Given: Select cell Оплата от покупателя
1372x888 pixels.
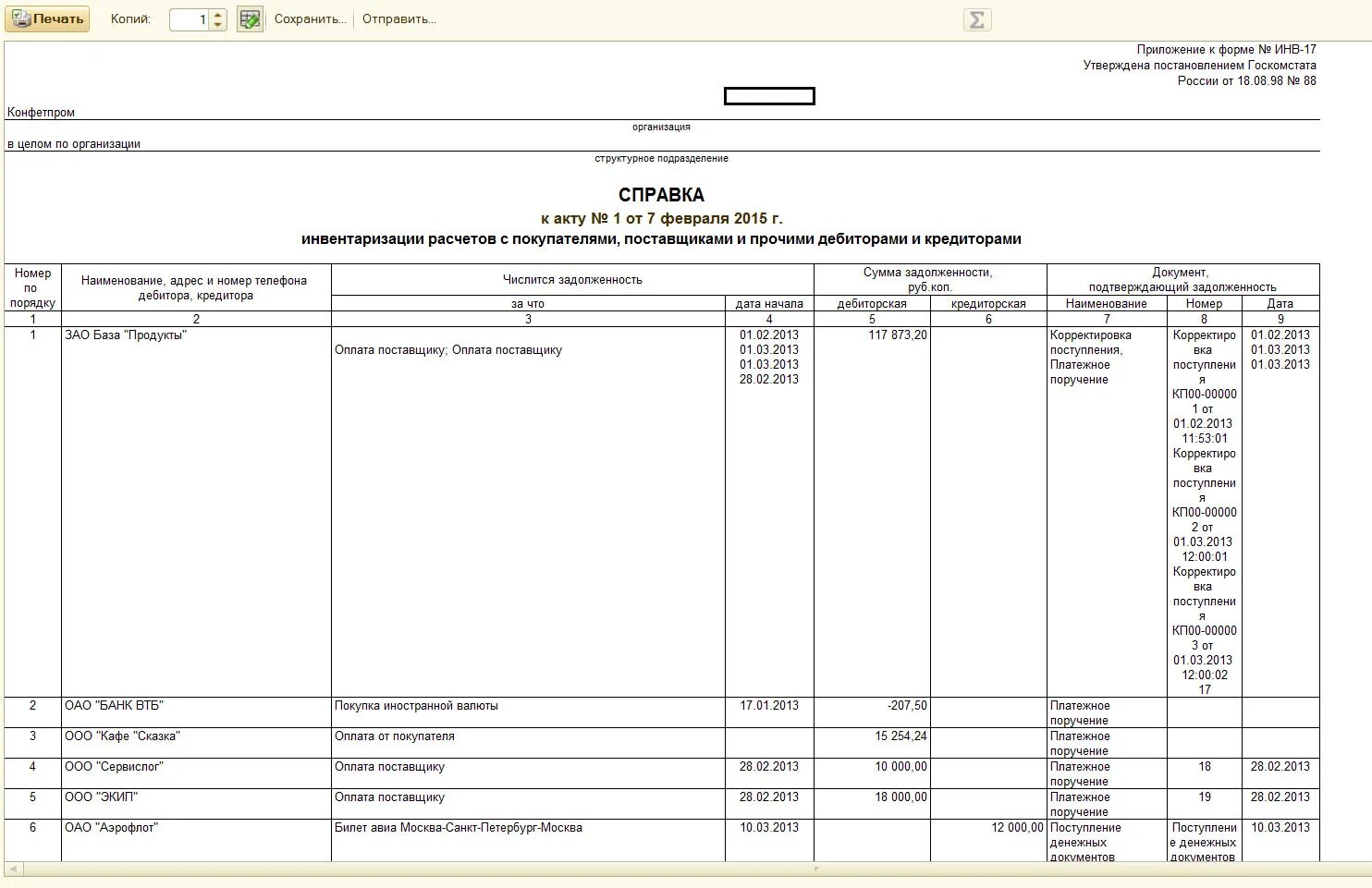Looking at the screenshot, I should [528, 743].
